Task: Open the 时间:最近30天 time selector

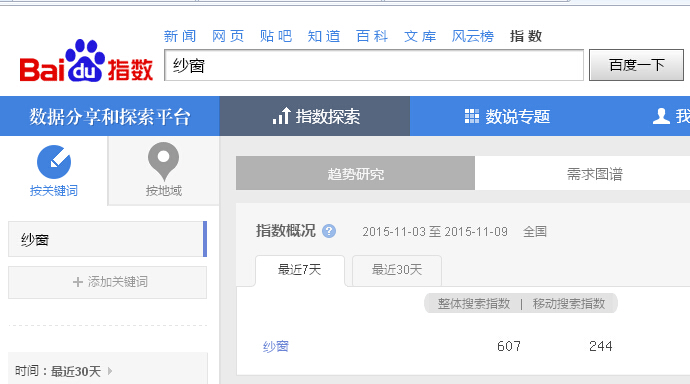Action: pyautogui.click(x=107, y=369)
